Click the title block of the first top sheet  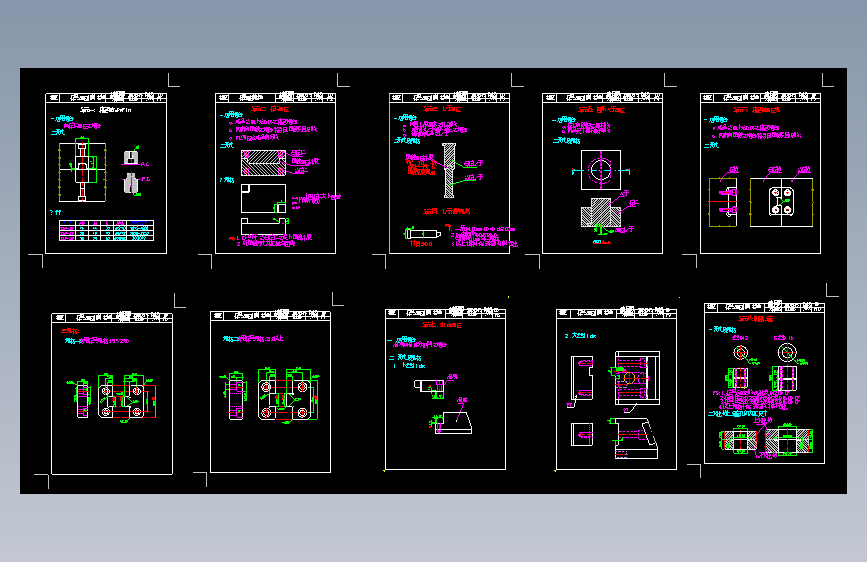coord(106,97)
